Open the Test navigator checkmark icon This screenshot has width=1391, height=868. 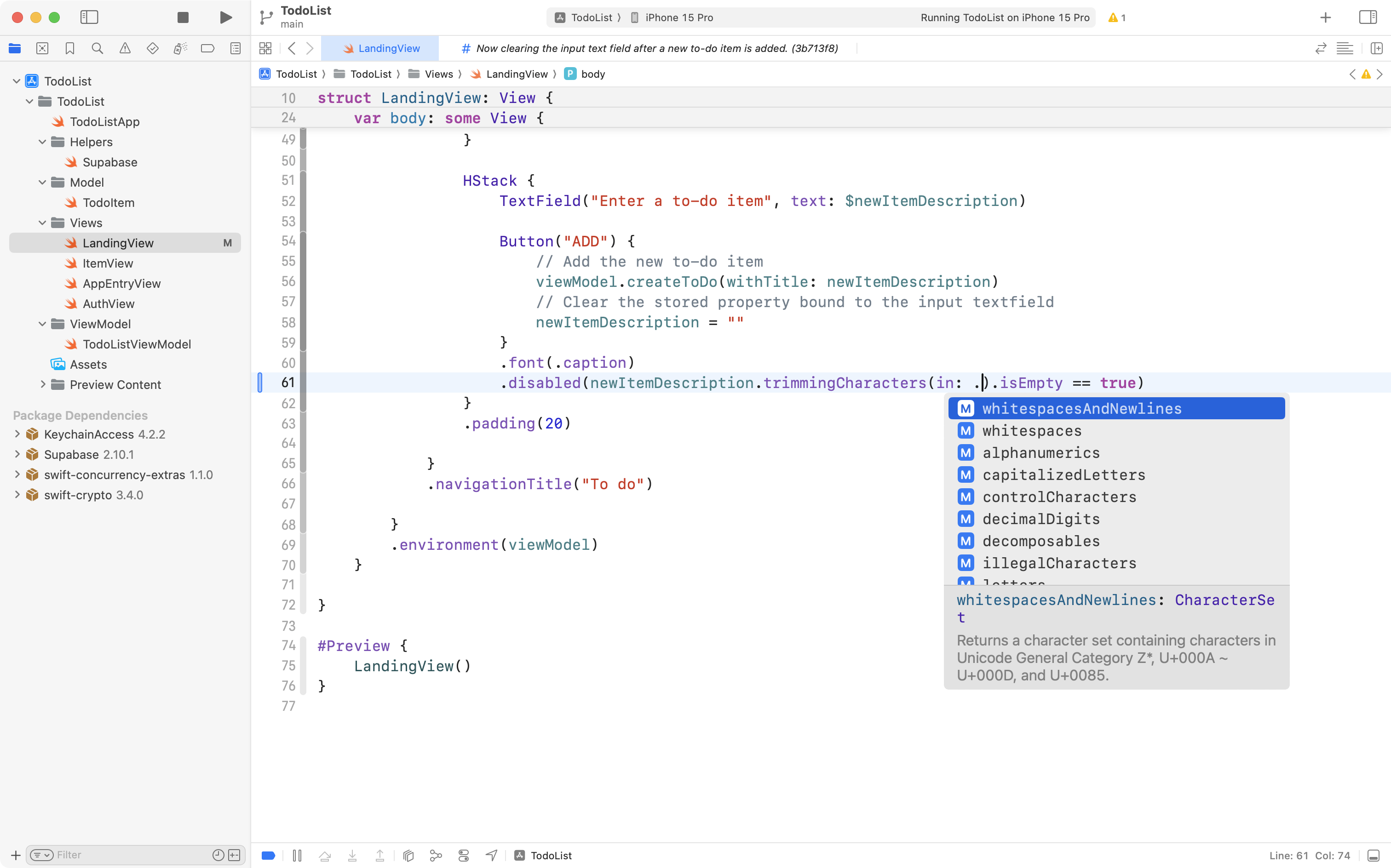(152, 48)
